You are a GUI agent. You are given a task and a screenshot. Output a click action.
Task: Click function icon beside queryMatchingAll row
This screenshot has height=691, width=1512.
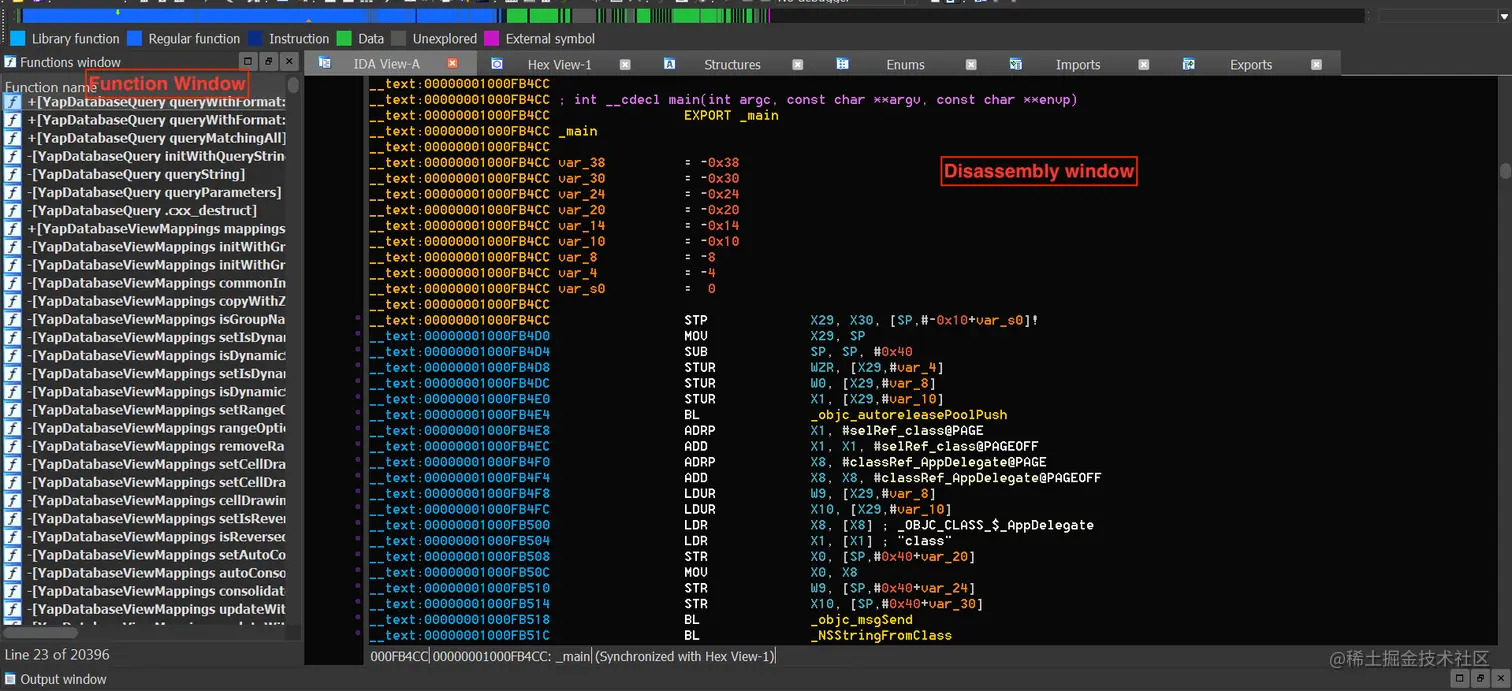pyautogui.click(x=12, y=138)
